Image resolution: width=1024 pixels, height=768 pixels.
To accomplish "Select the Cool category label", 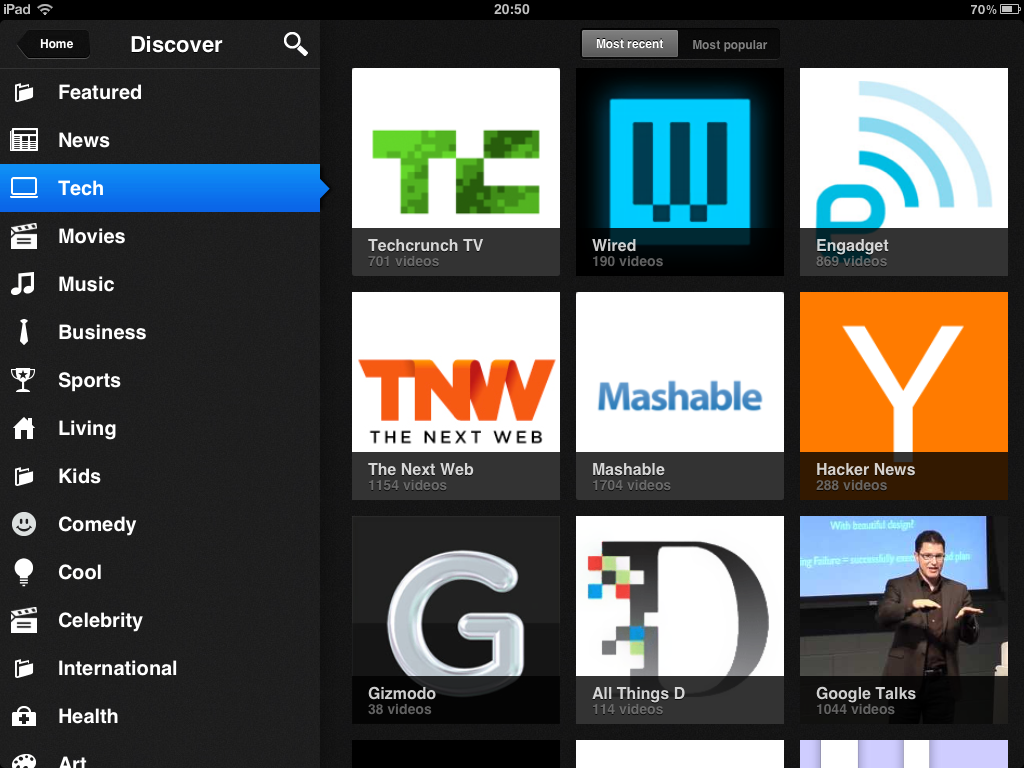I will coord(80,572).
